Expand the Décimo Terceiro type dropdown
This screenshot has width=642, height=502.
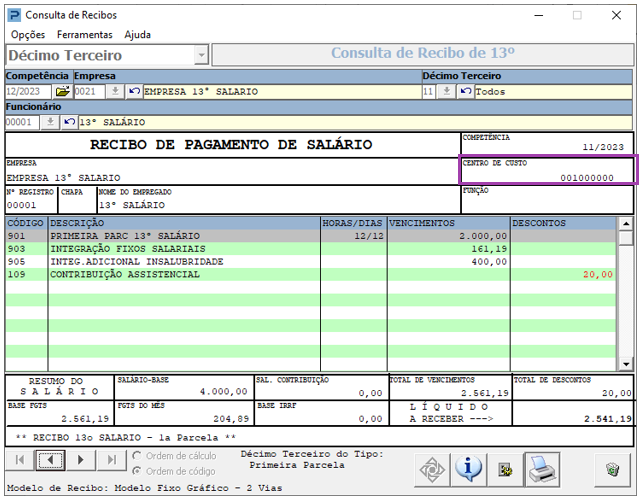click(201, 55)
